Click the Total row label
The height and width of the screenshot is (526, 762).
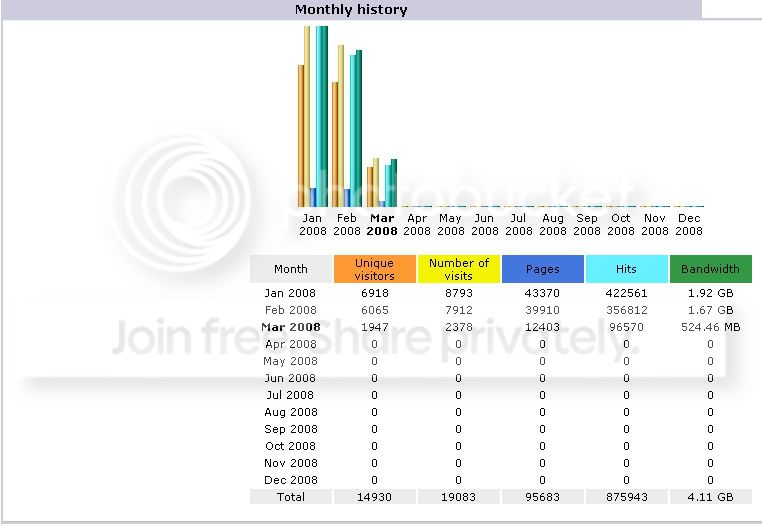(x=291, y=497)
